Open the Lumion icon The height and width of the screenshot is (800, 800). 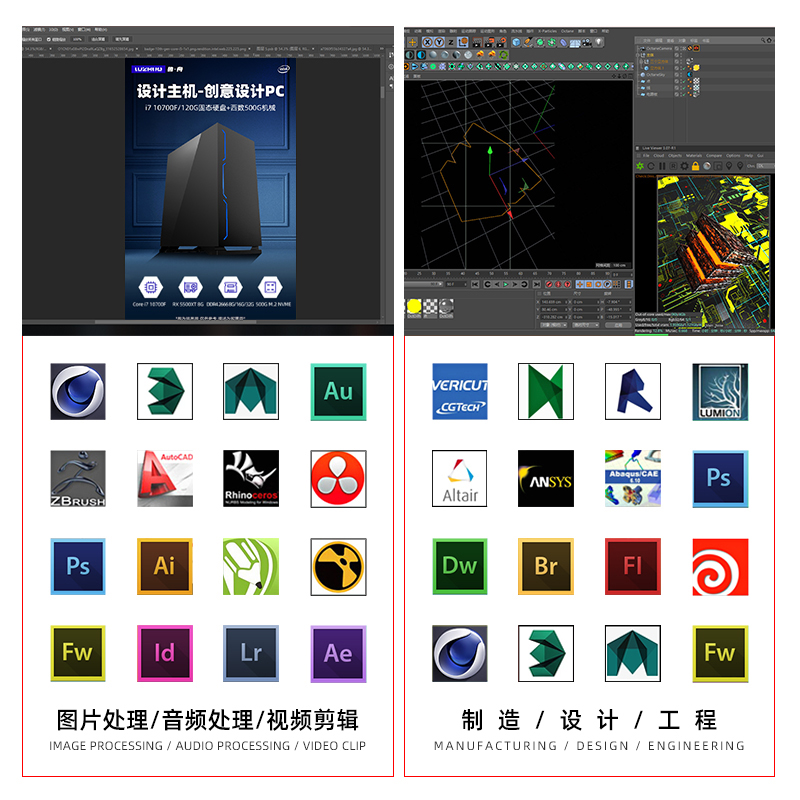pyautogui.click(x=720, y=391)
